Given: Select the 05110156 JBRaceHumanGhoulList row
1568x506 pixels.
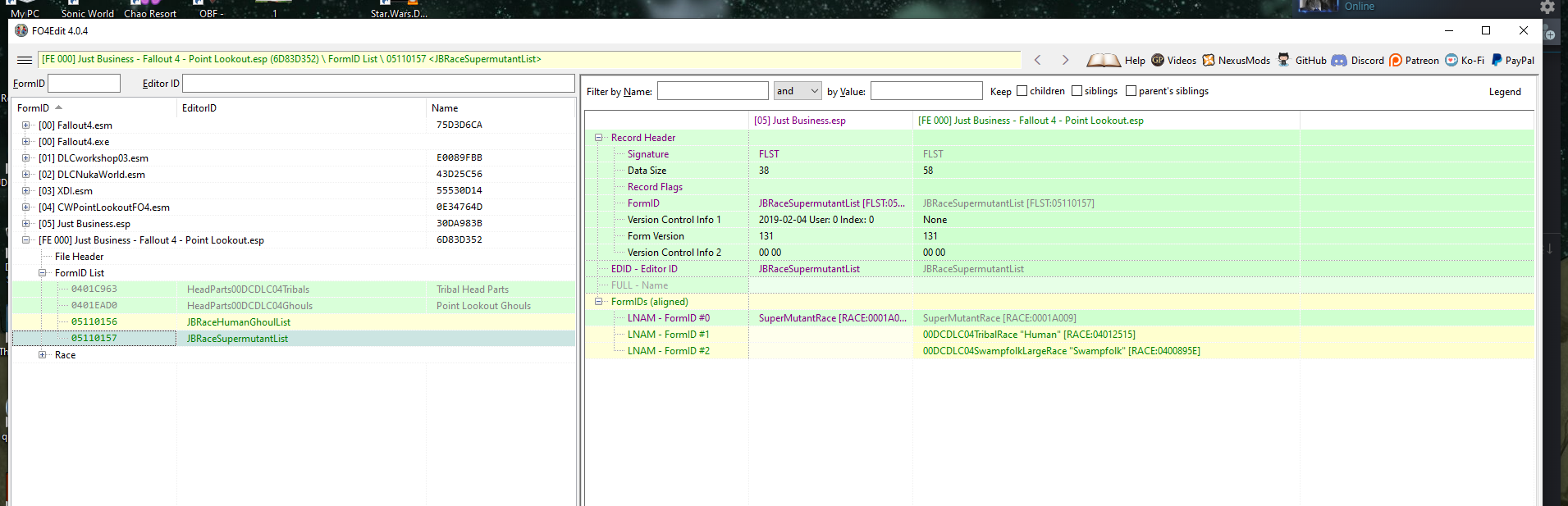Looking at the screenshot, I should [294, 322].
